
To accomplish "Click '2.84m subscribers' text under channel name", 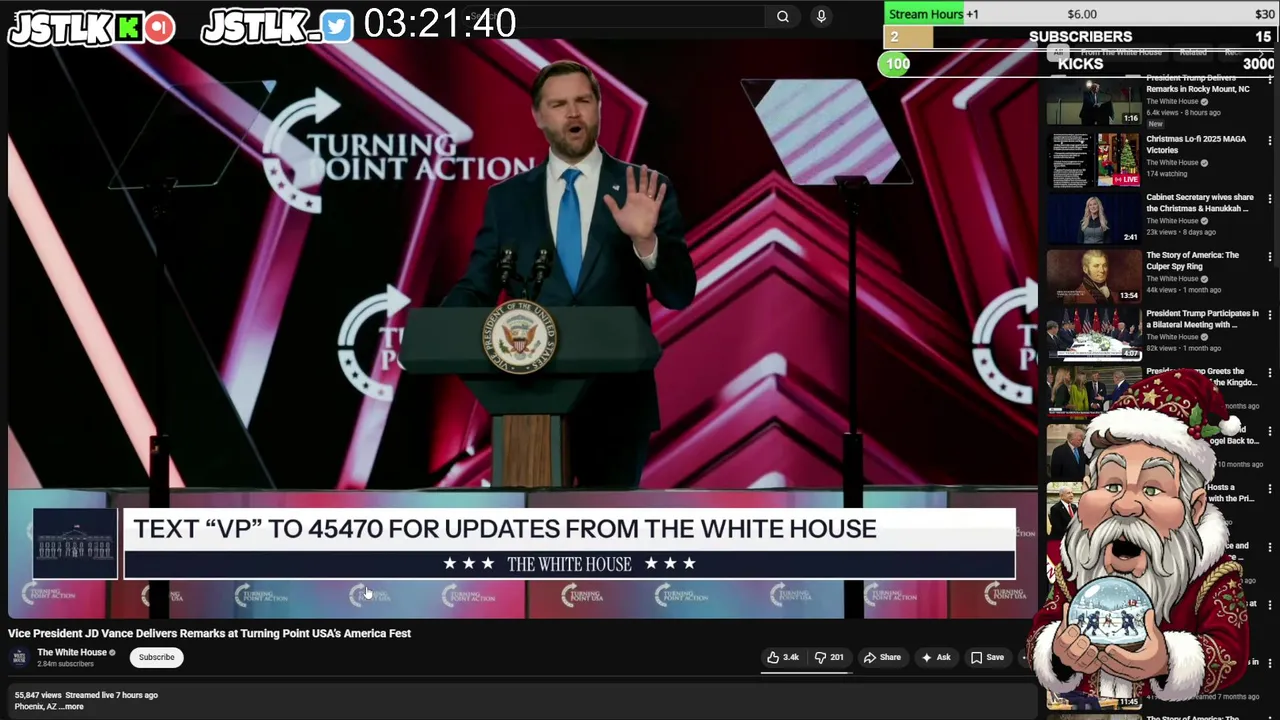I will pyautogui.click(x=65, y=664).
